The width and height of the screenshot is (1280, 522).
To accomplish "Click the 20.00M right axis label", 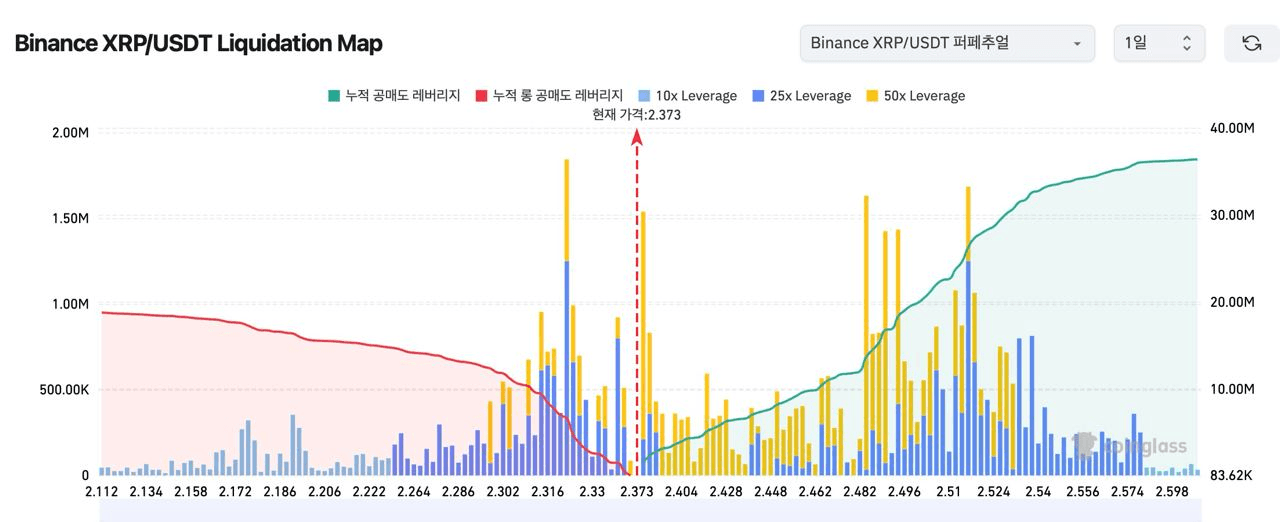I will tap(1231, 302).
